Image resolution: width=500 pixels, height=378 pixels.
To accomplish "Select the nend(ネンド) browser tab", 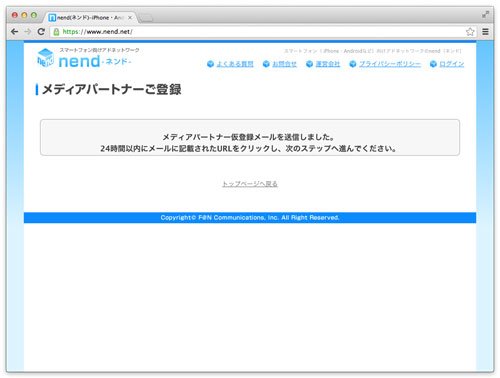I will coord(90,18).
